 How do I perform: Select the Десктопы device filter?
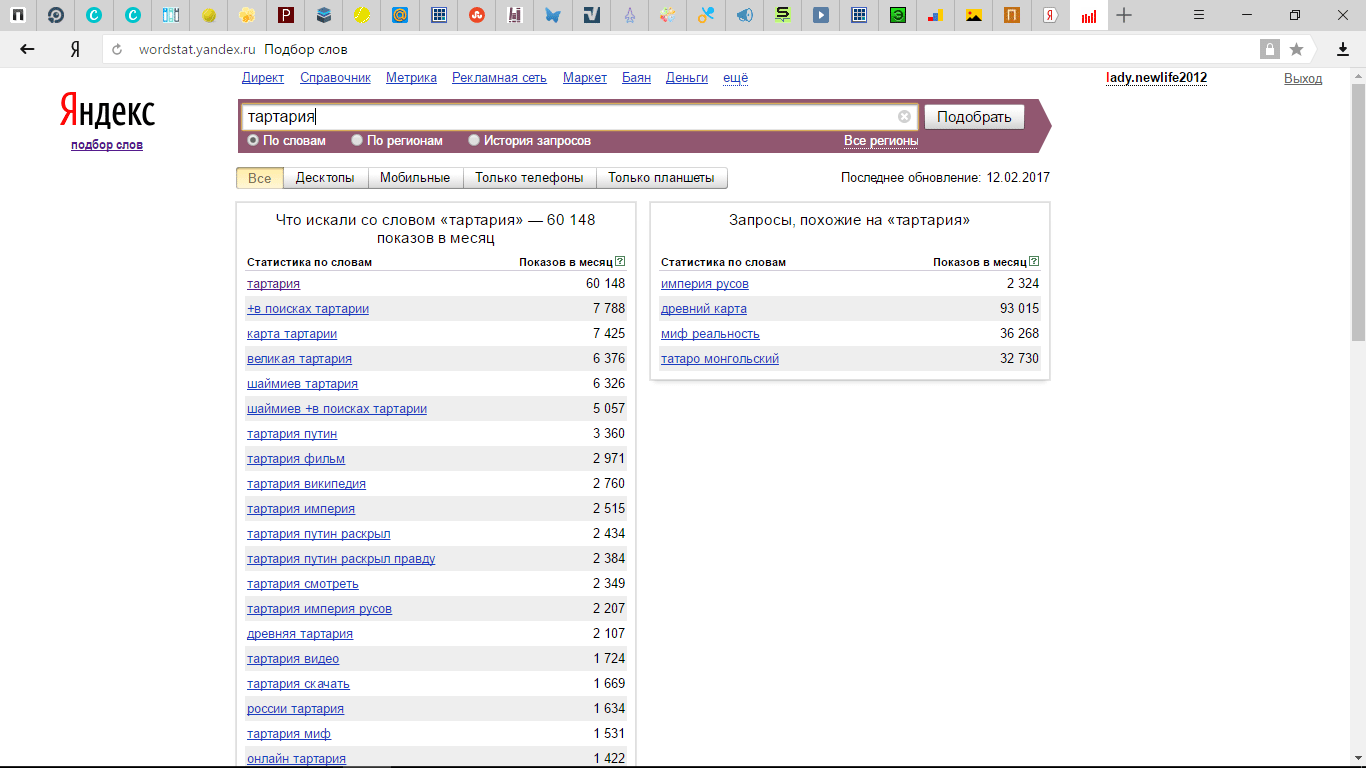[325, 178]
